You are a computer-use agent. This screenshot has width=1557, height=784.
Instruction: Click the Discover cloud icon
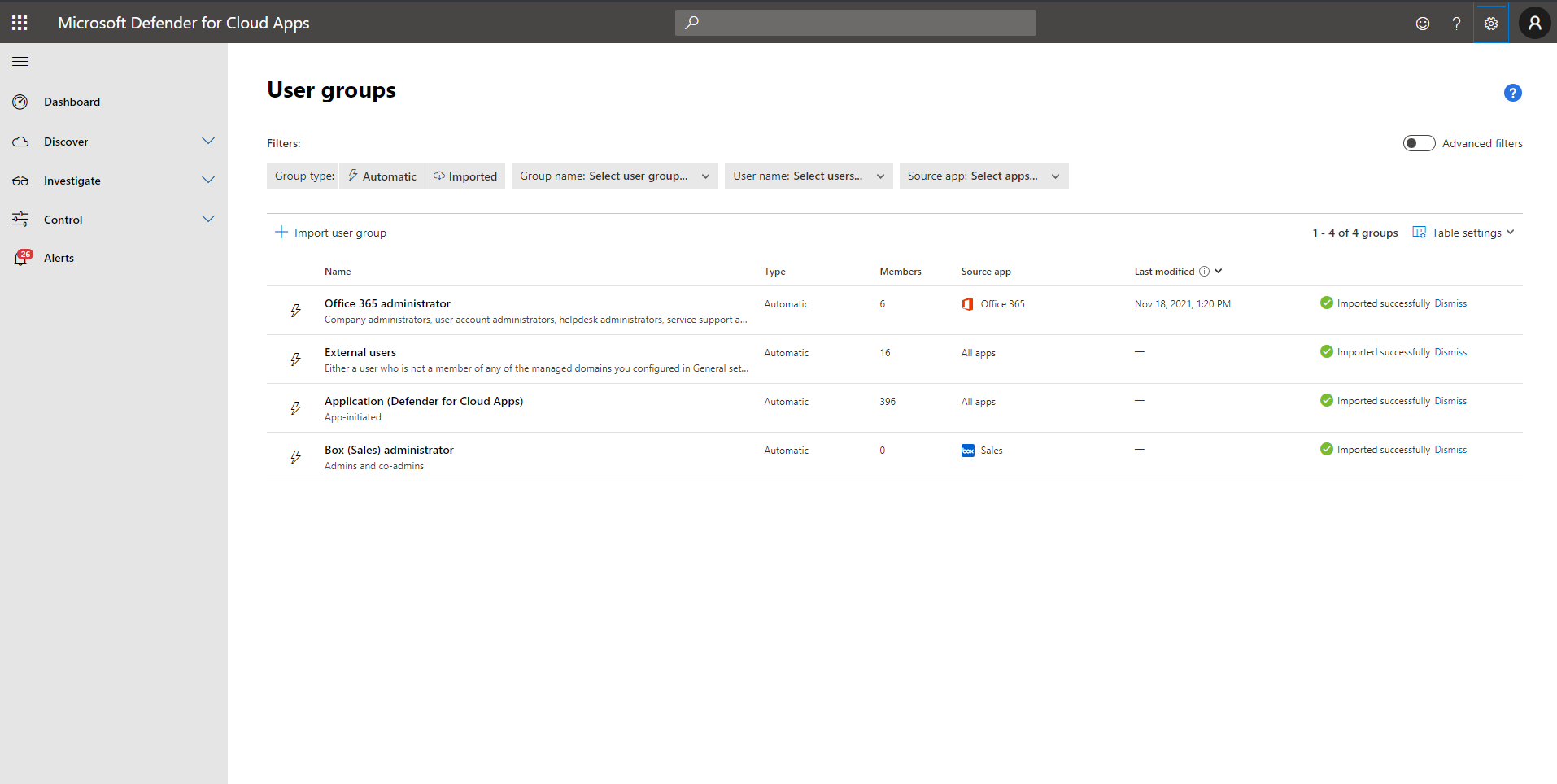tap(20, 142)
